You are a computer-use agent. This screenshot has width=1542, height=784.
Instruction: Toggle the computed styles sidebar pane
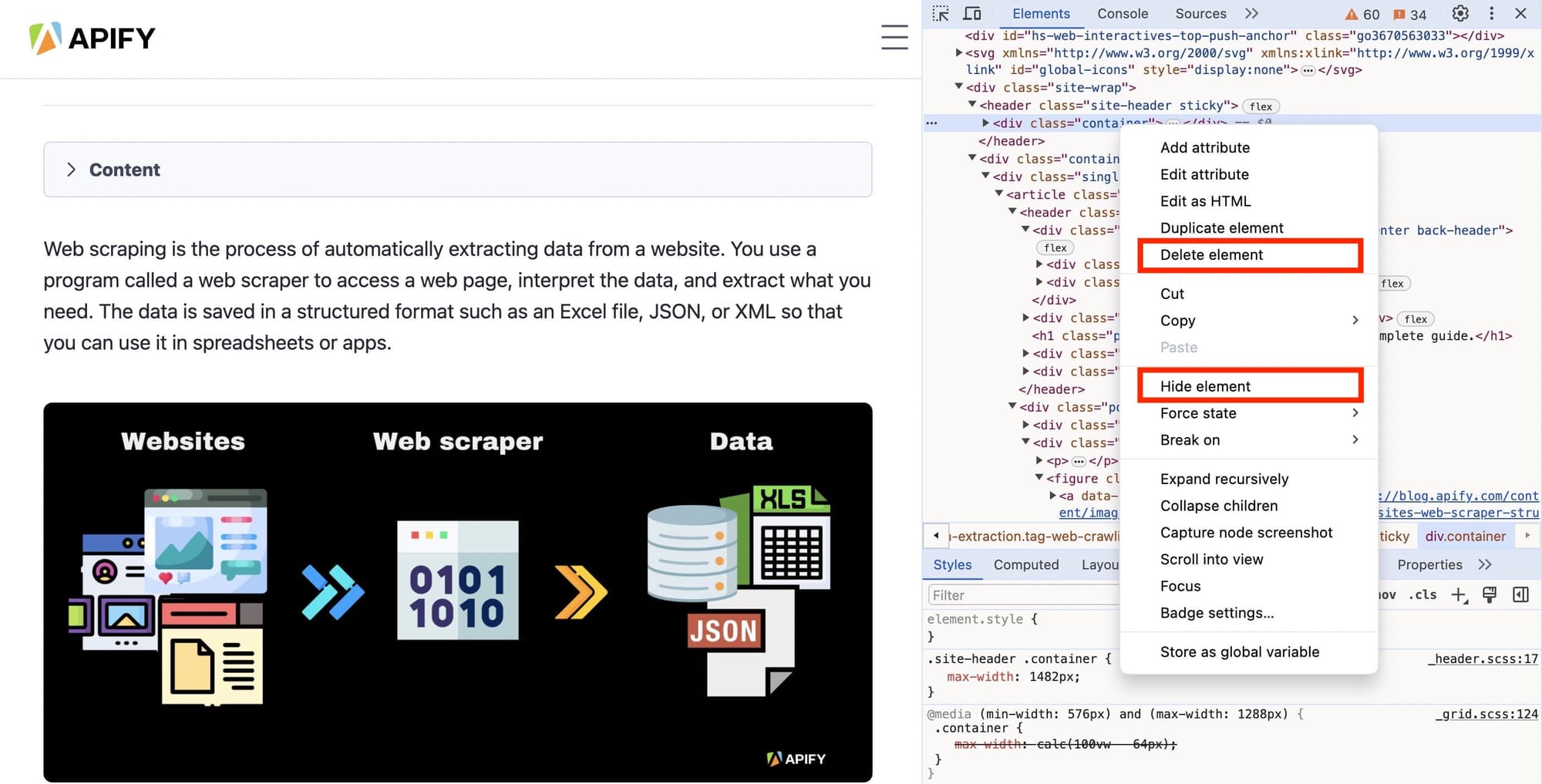1026,564
